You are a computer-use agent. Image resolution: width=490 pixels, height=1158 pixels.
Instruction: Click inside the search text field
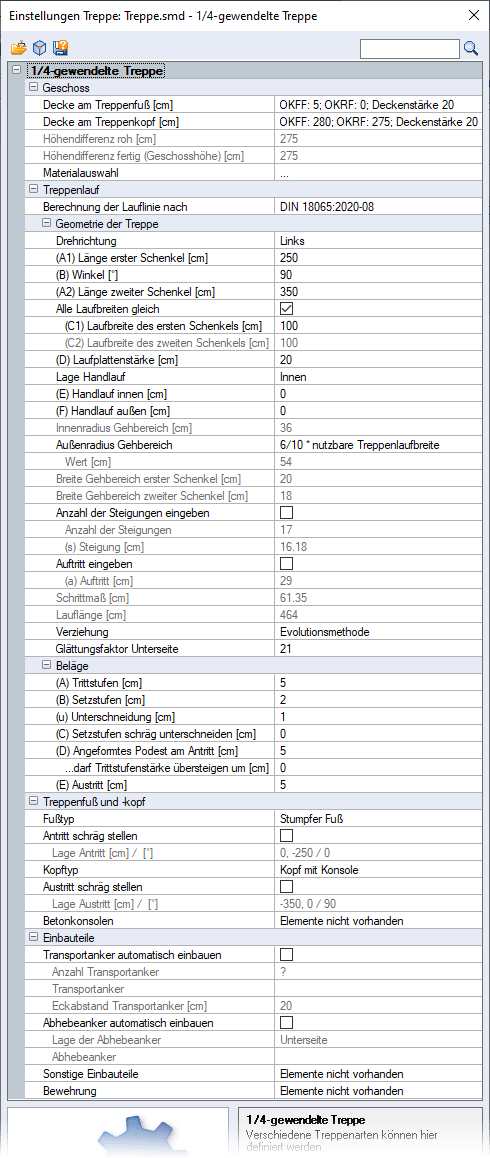409,49
